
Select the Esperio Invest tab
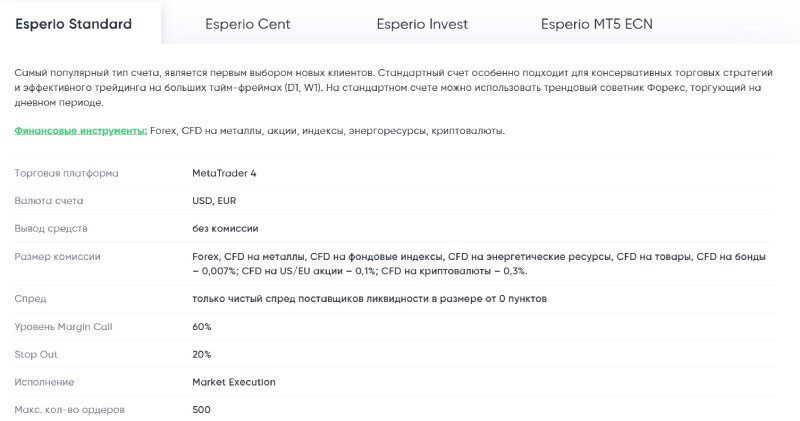point(422,24)
